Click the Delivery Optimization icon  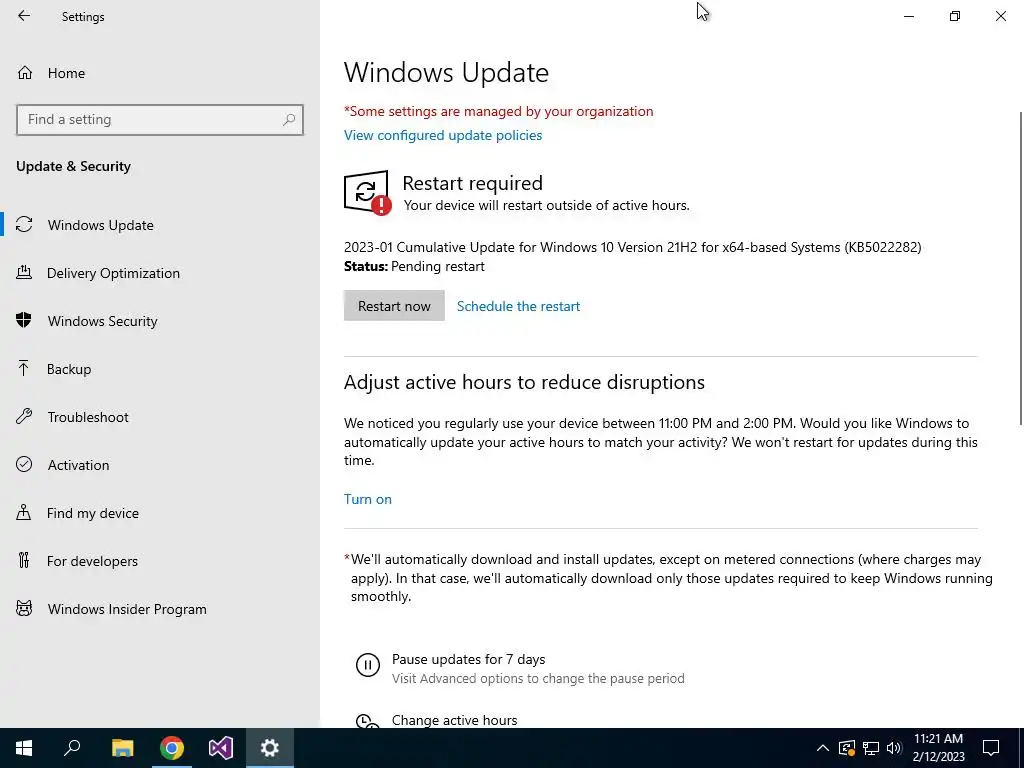click(24, 272)
